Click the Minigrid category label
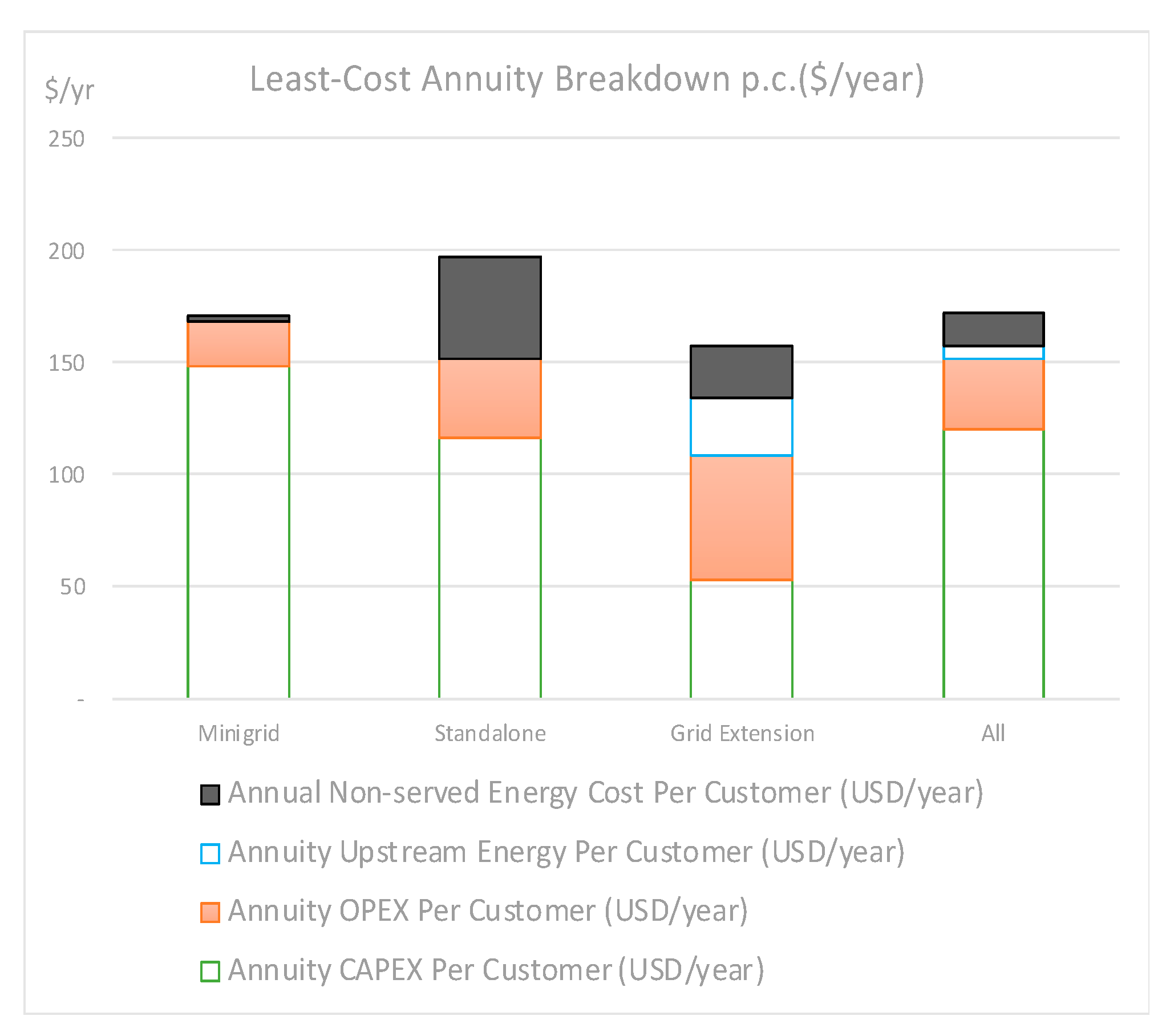The height and width of the screenshot is (1036, 1170). 238,733
